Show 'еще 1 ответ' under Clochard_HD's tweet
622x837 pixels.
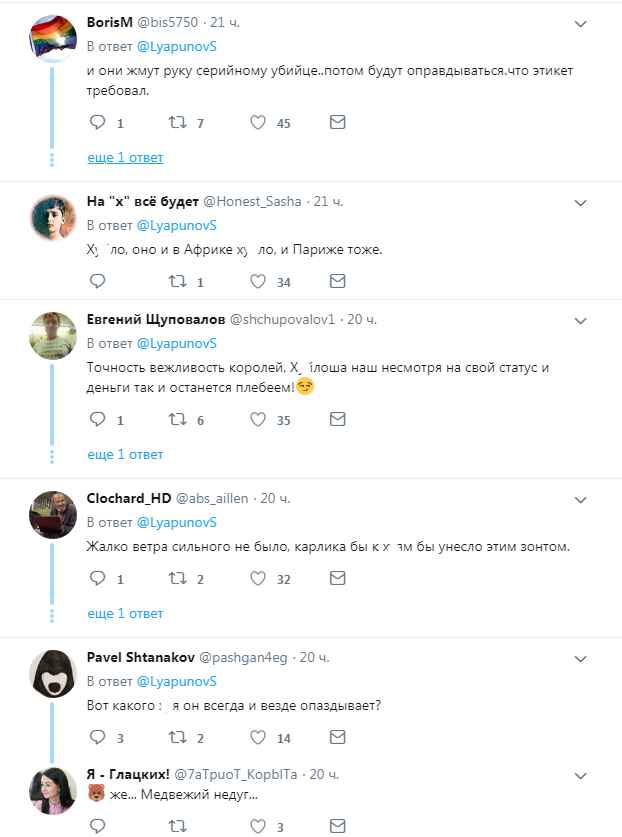coord(125,613)
